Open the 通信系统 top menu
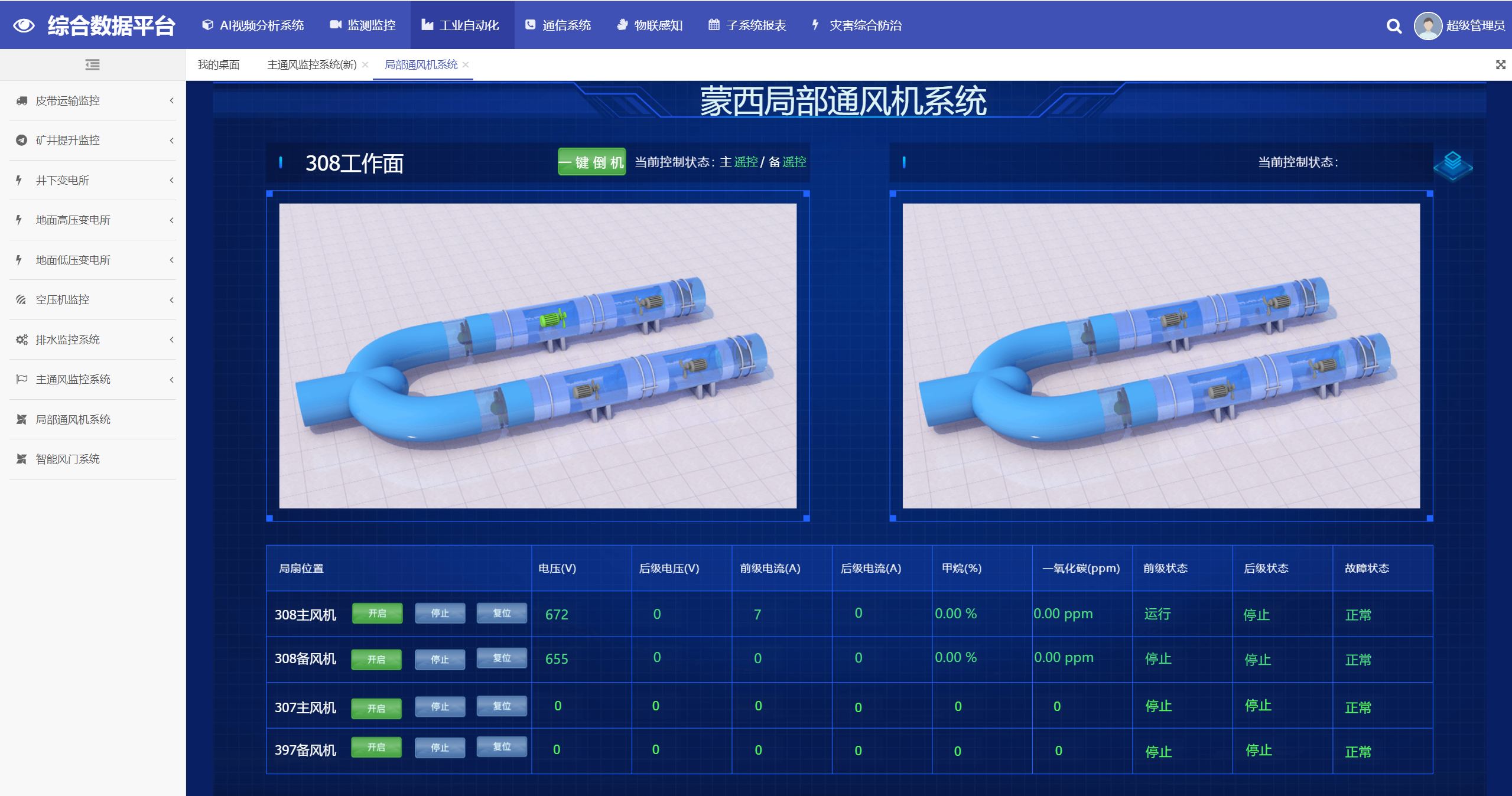This screenshot has width=1512, height=796. 558,25
